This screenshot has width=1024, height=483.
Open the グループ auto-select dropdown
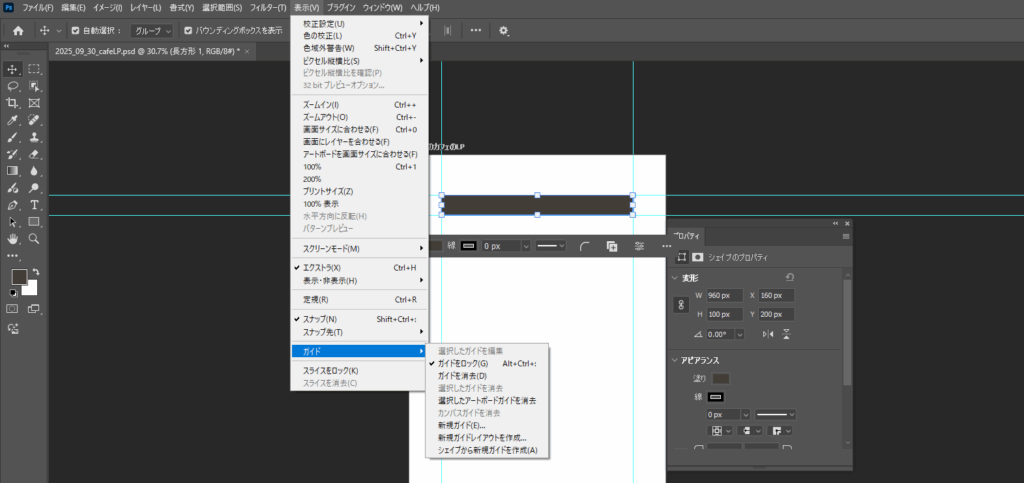coord(152,30)
